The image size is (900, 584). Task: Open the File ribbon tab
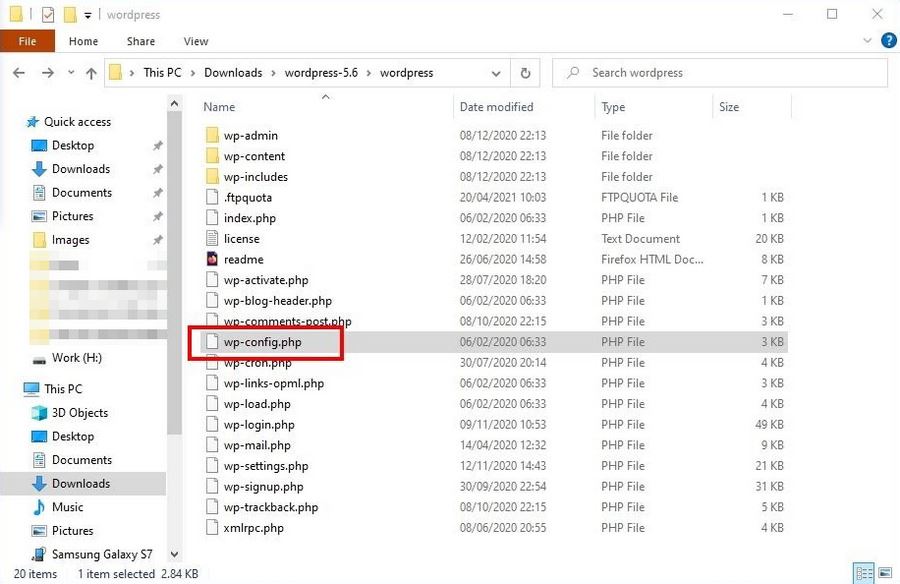pyautogui.click(x=27, y=41)
